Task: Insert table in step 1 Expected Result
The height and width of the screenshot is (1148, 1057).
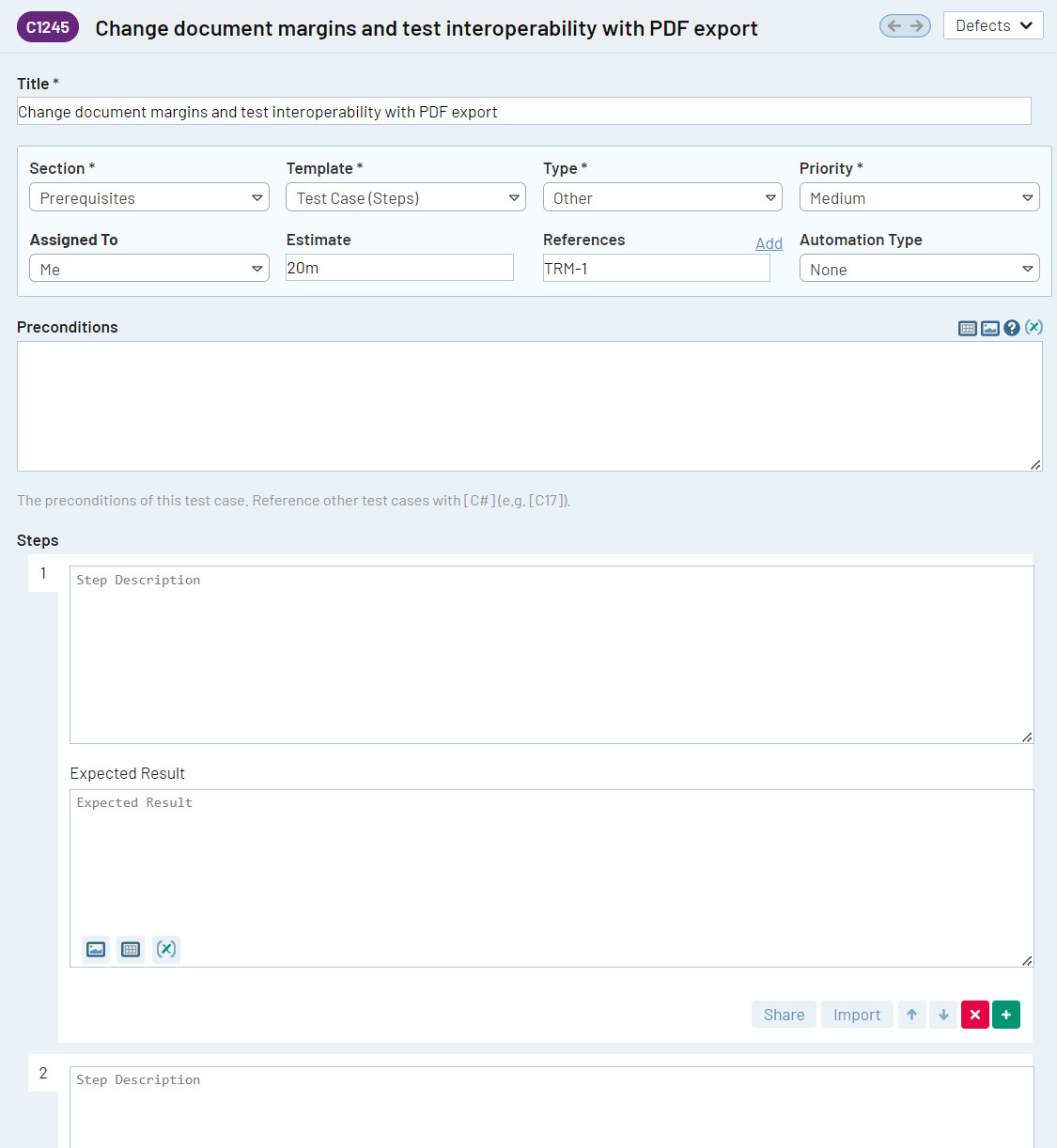Action: [x=131, y=949]
